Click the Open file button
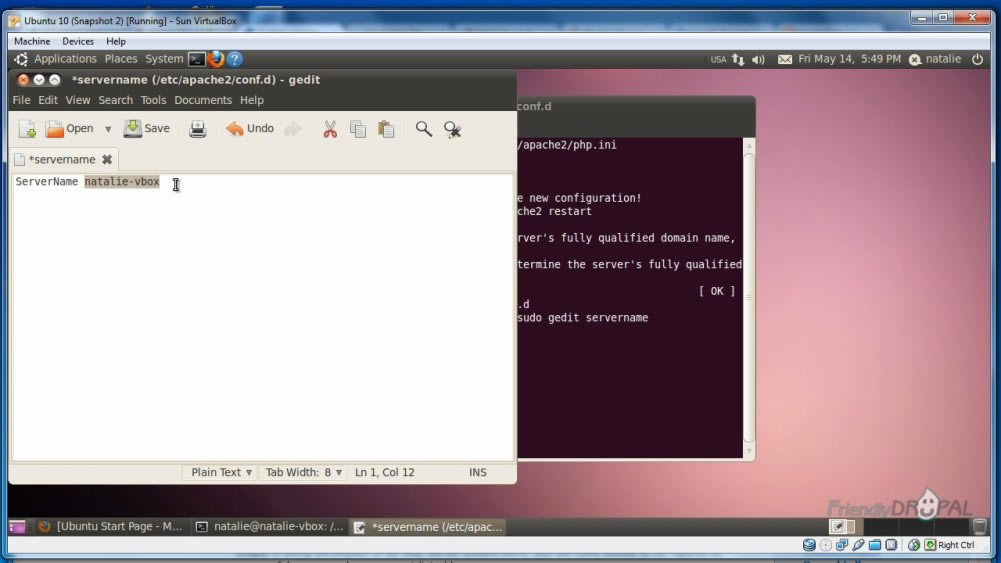Image resolution: width=1001 pixels, height=563 pixels. pos(69,129)
